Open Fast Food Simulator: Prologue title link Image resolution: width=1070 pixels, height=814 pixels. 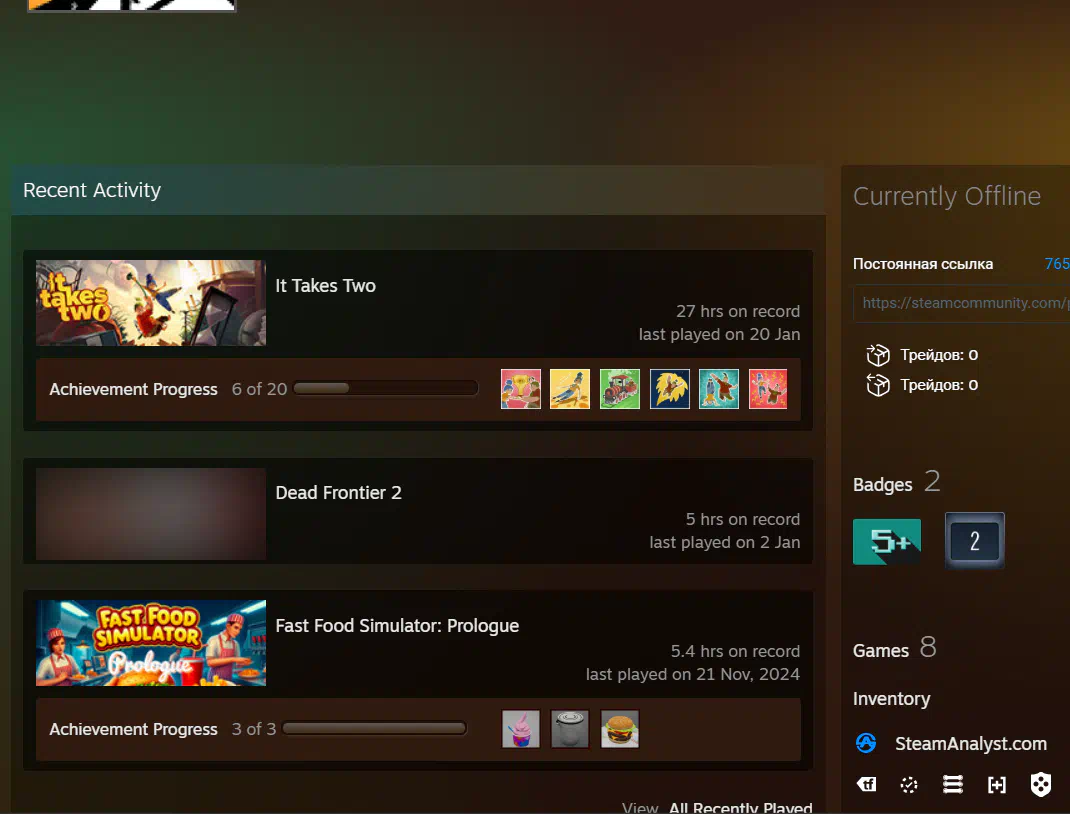pos(397,626)
